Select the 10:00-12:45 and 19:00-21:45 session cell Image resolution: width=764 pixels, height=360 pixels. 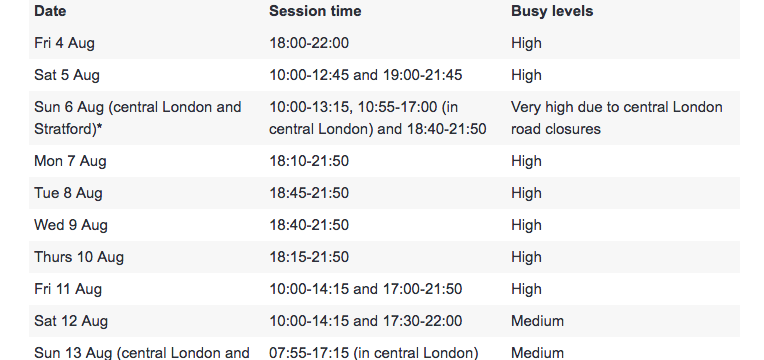pos(365,75)
